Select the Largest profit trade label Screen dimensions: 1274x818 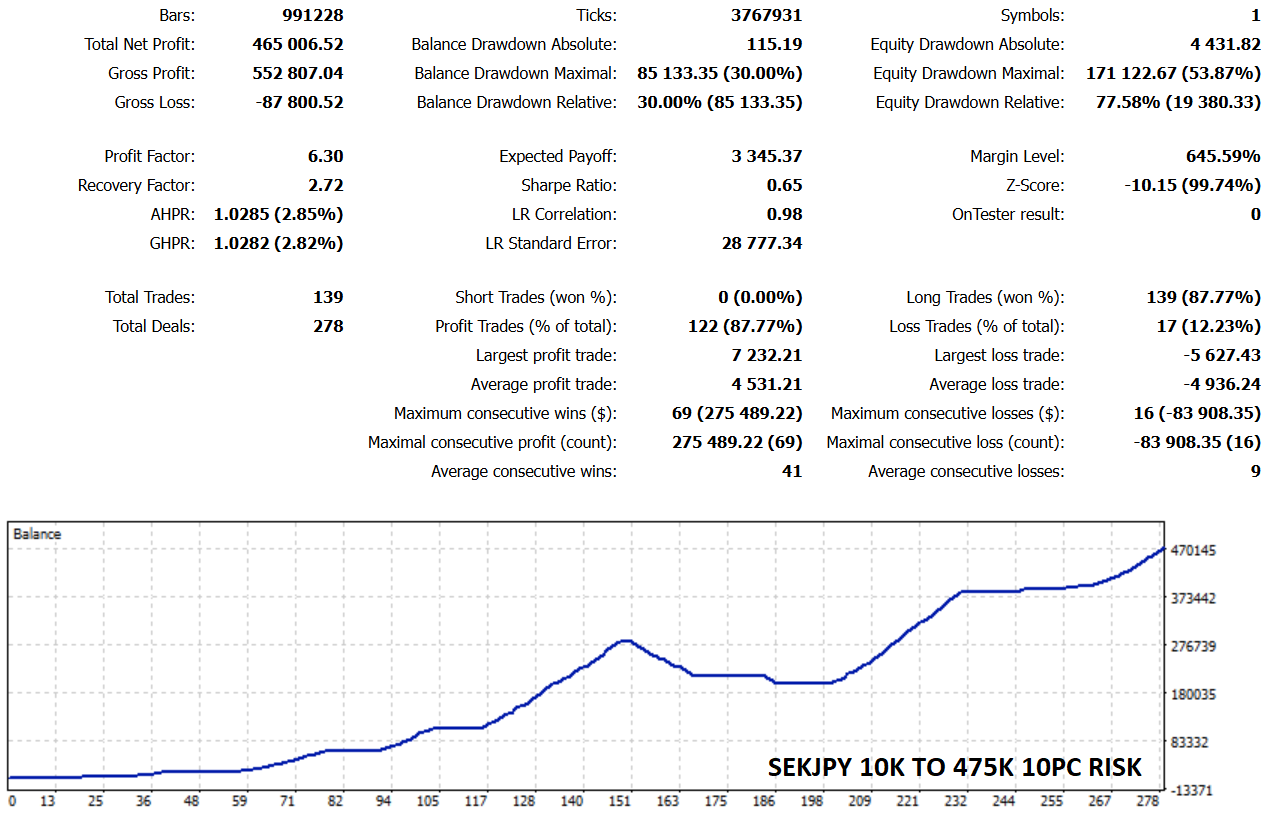(546, 356)
